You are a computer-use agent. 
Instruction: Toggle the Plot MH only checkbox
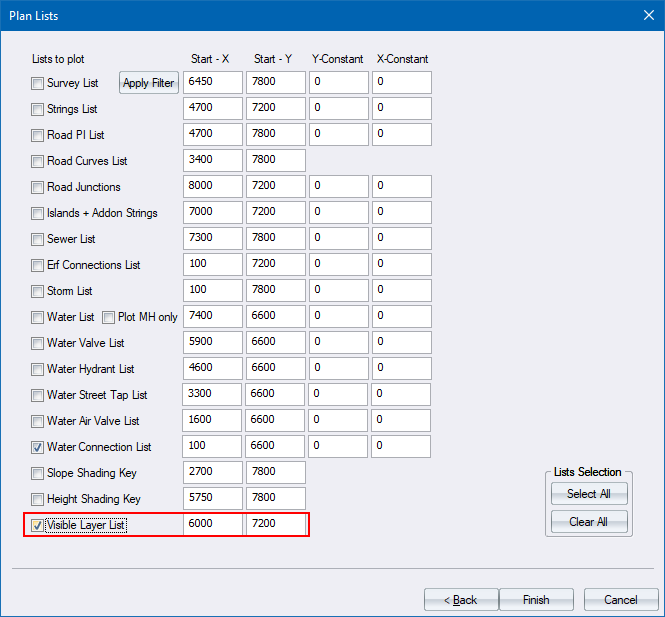point(109,317)
